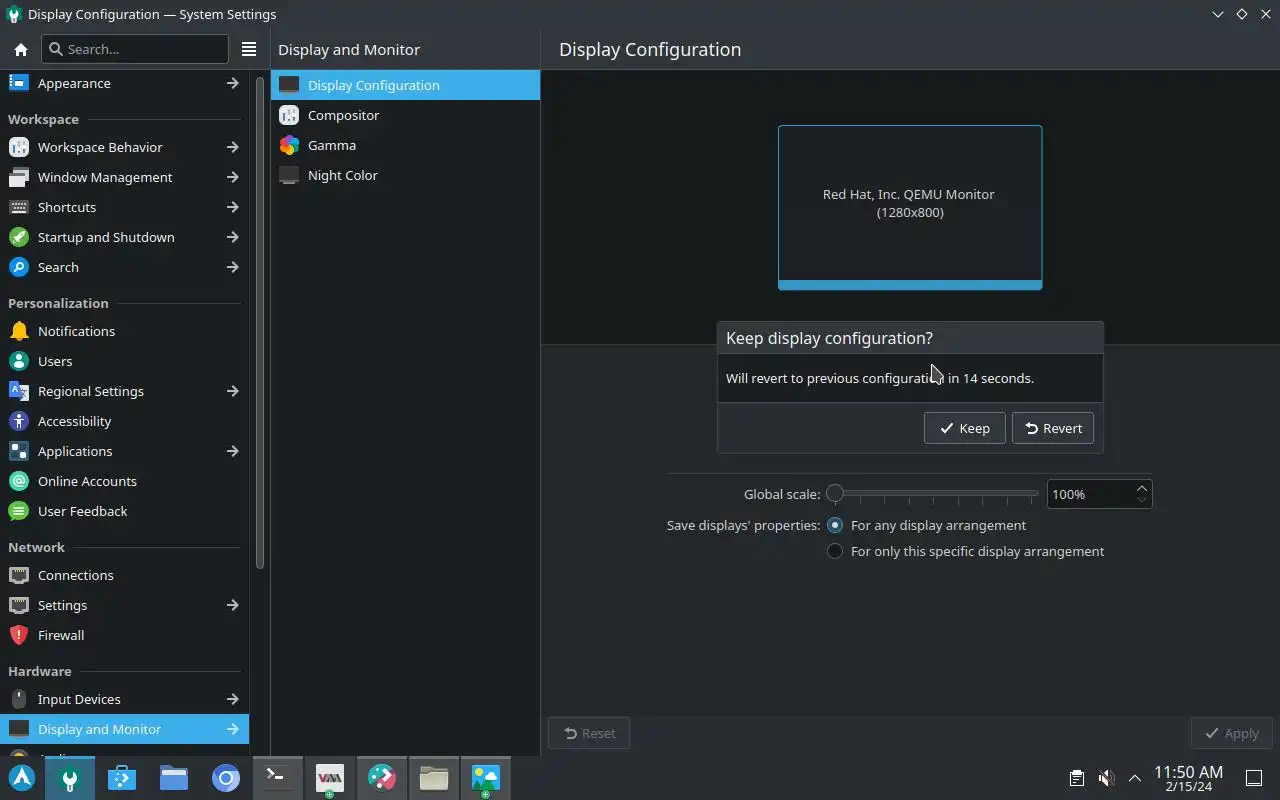The height and width of the screenshot is (800, 1280).
Task: Launch the web browser from taskbar
Action: [225, 777]
